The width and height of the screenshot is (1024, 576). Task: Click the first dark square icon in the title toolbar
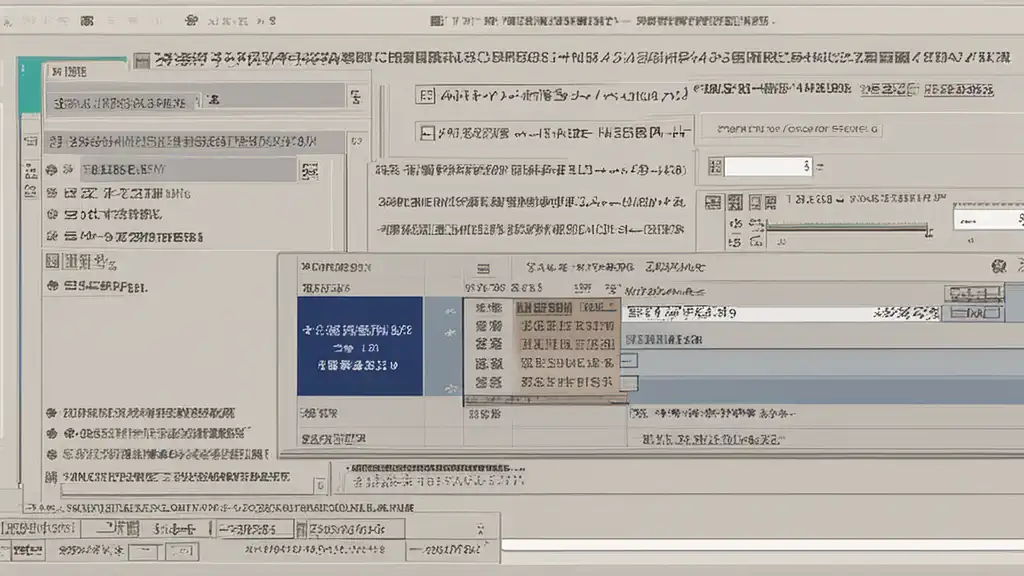pyautogui.click(x=87, y=21)
